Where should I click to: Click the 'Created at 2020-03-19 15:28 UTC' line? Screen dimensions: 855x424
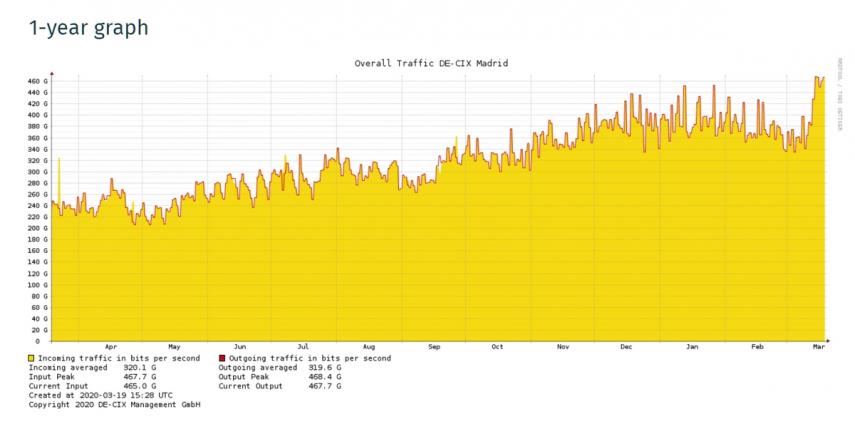pyautogui.click(x=101, y=395)
